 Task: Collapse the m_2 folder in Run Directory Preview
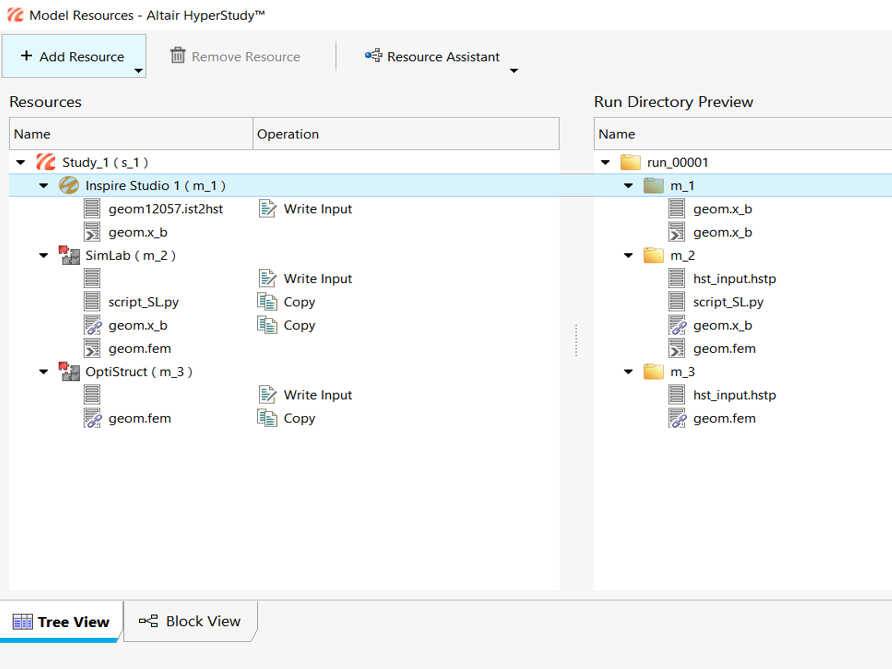[x=629, y=255]
